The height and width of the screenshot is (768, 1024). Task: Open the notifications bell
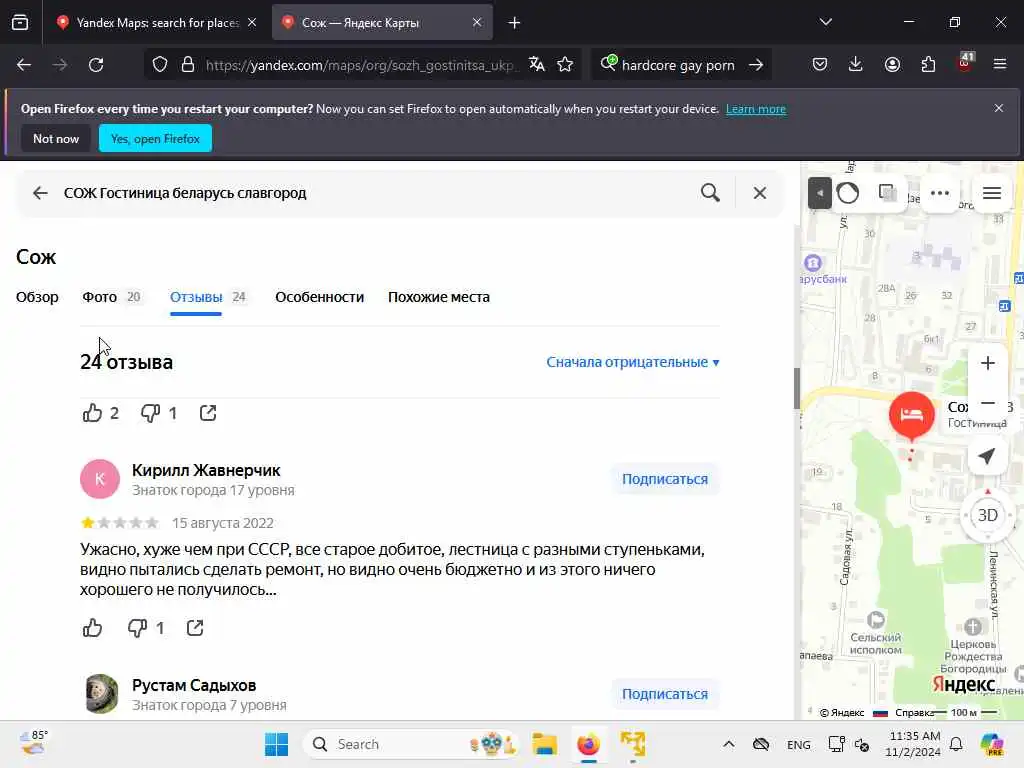click(956, 744)
